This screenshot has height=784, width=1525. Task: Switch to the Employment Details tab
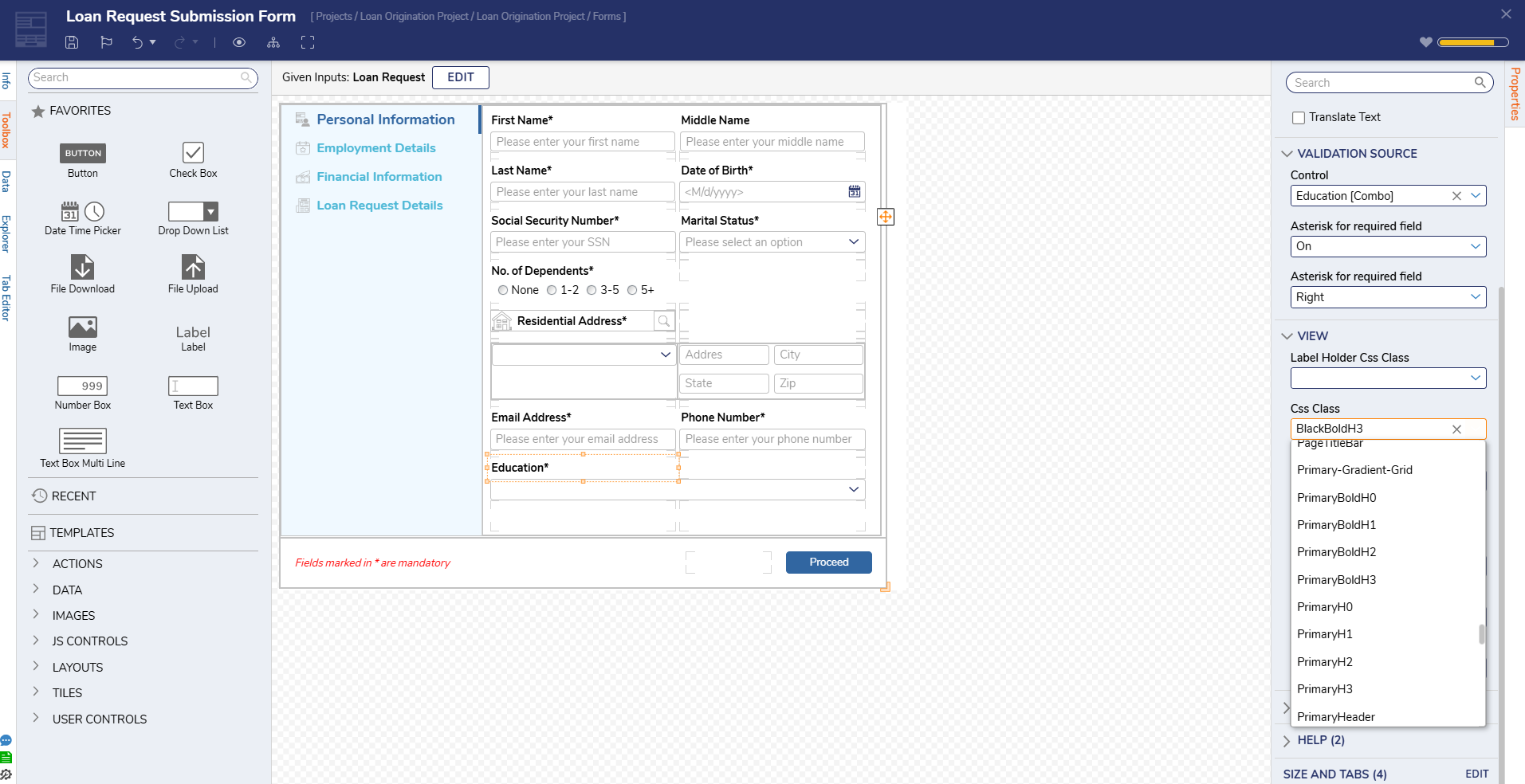click(x=376, y=148)
